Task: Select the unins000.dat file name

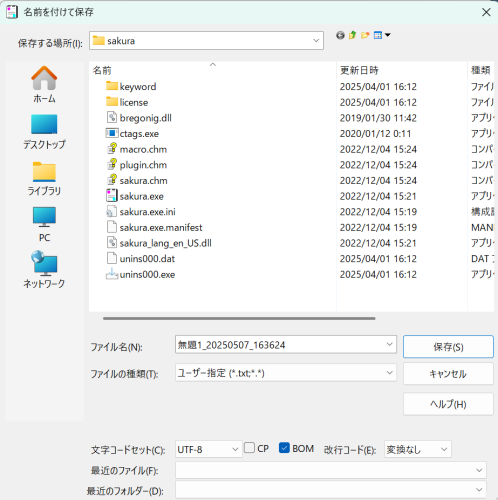Action: 147,259
